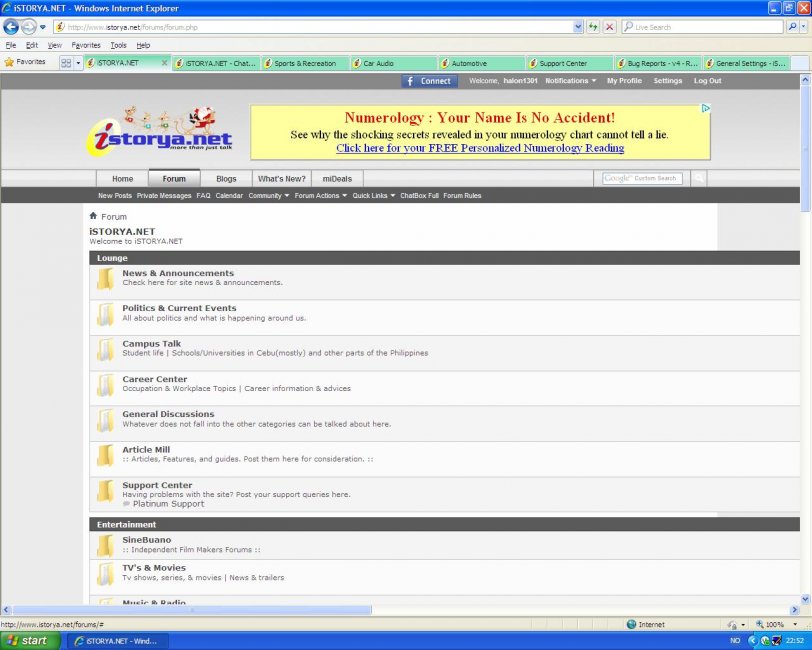Expand the Notifications dropdown
The width and height of the screenshot is (812, 650).
(570, 81)
